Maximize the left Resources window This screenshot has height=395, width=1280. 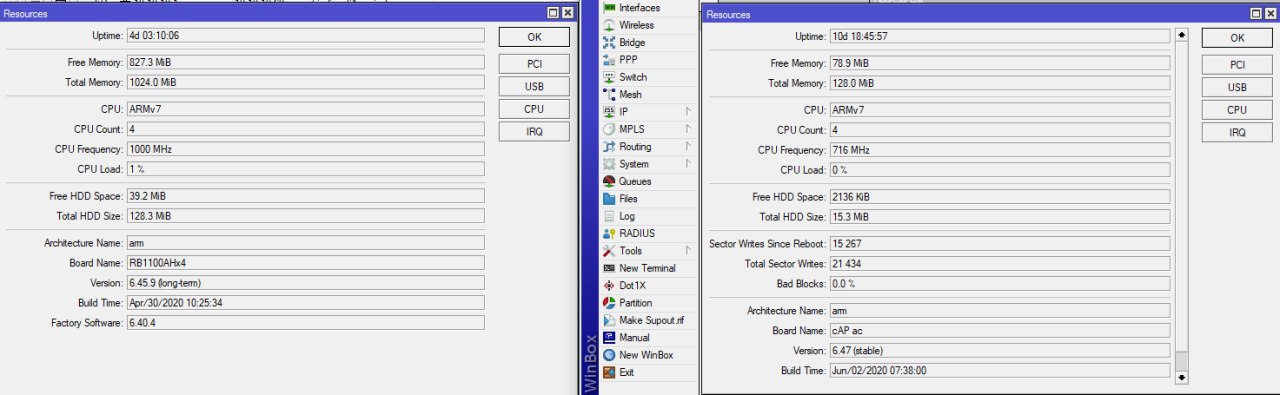[553, 13]
